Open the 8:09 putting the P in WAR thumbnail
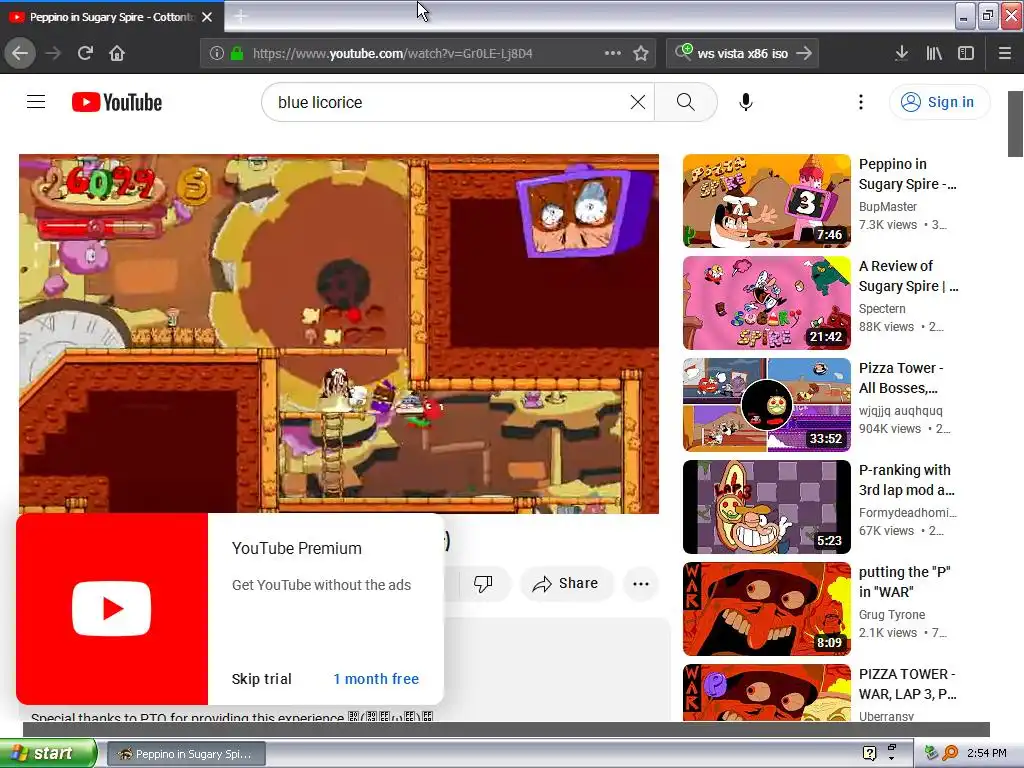Image resolution: width=1024 pixels, height=768 pixels. 767,609
